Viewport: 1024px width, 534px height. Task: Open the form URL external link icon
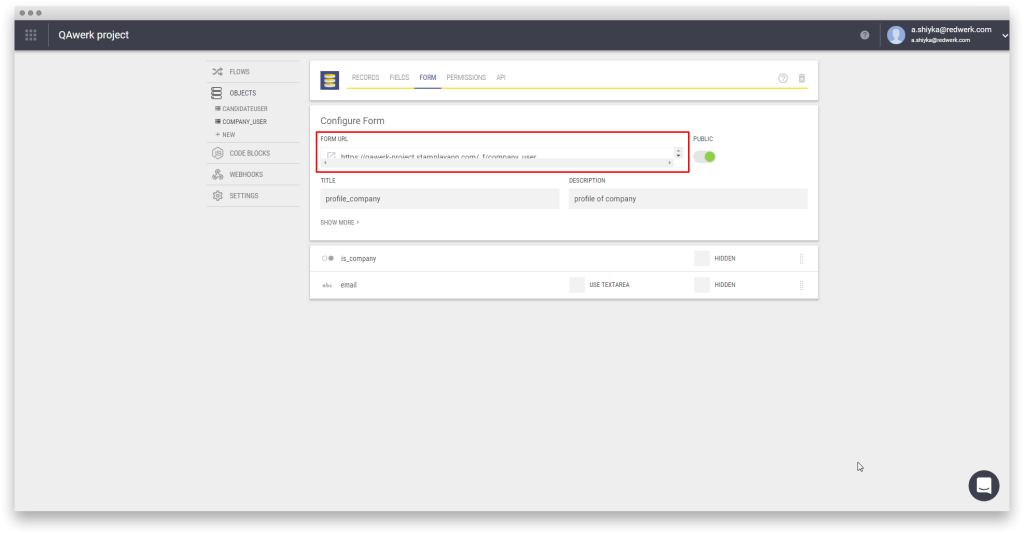pos(331,157)
